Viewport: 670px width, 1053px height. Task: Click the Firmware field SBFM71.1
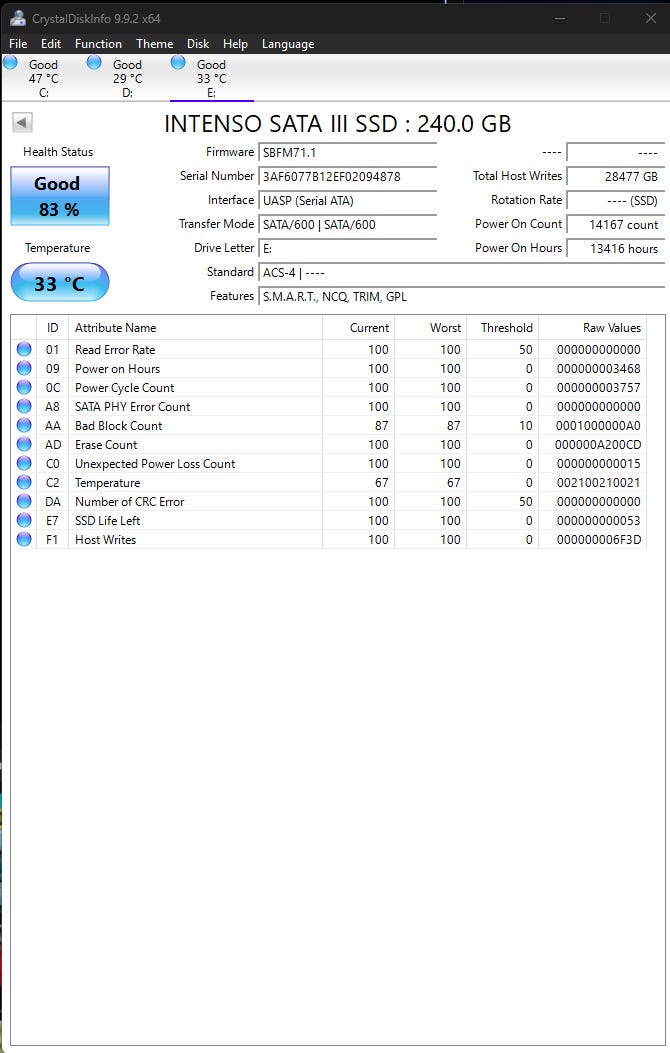(348, 152)
